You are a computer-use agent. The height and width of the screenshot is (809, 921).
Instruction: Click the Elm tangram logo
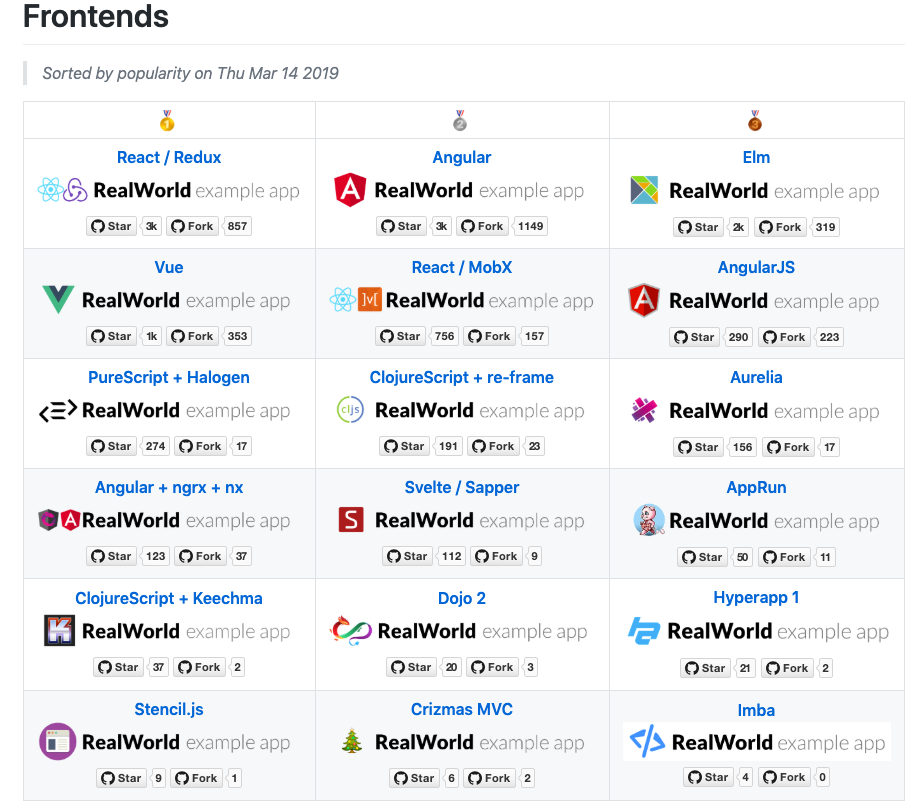tap(644, 190)
